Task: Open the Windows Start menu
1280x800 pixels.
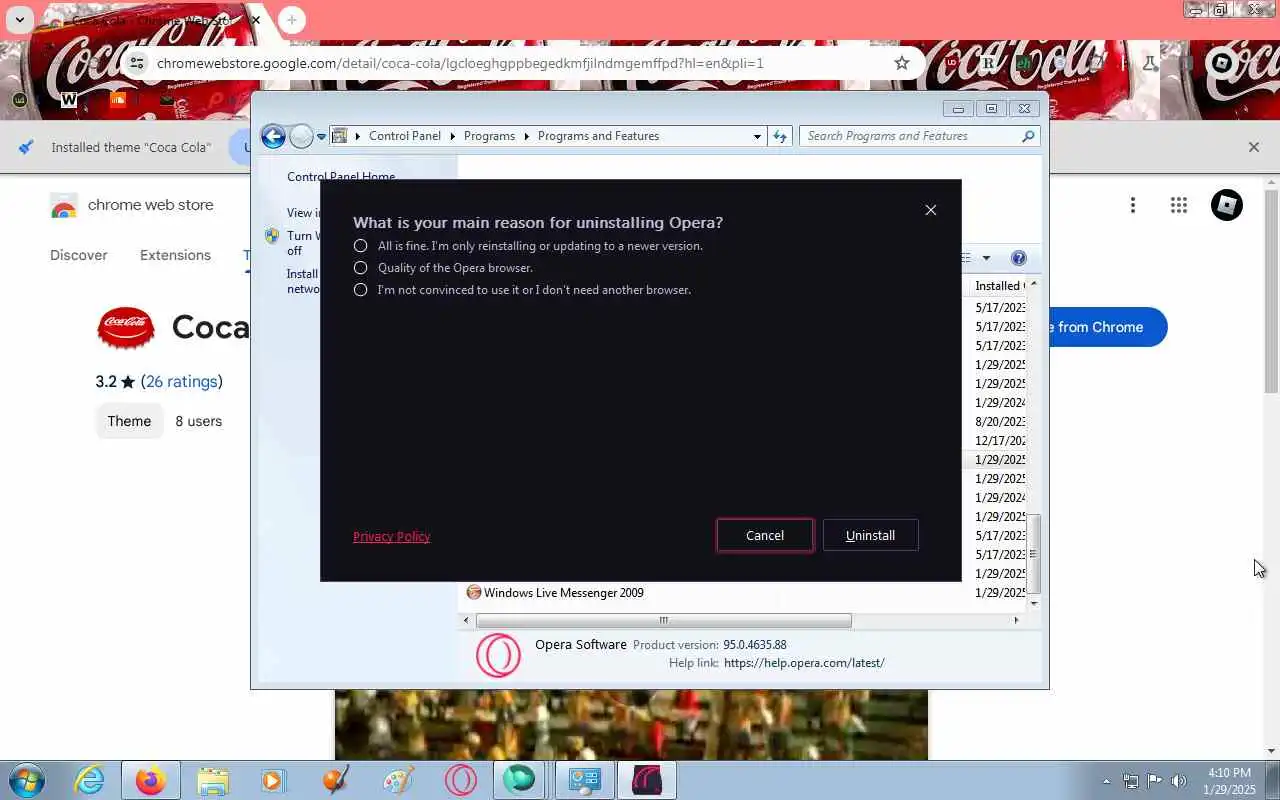Action: 26,780
